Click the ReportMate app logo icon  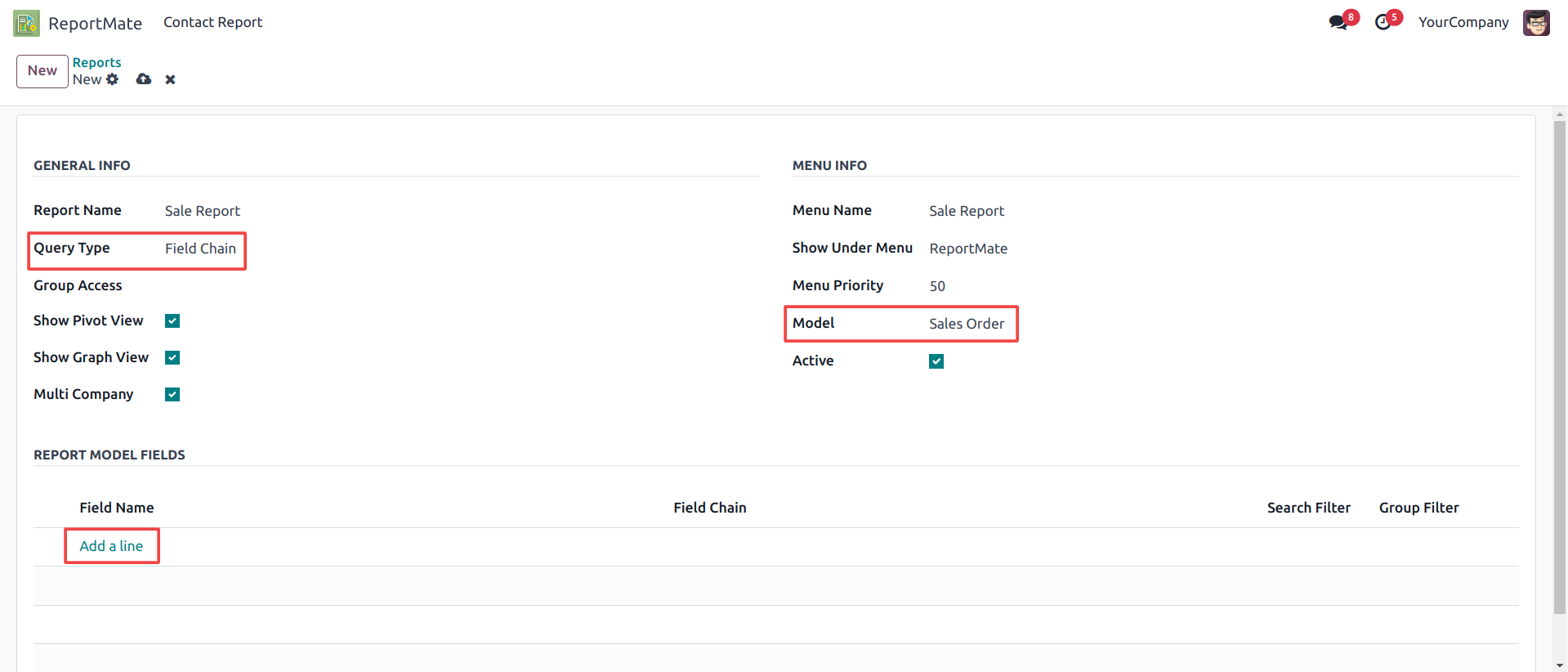[x=26, y=23]
